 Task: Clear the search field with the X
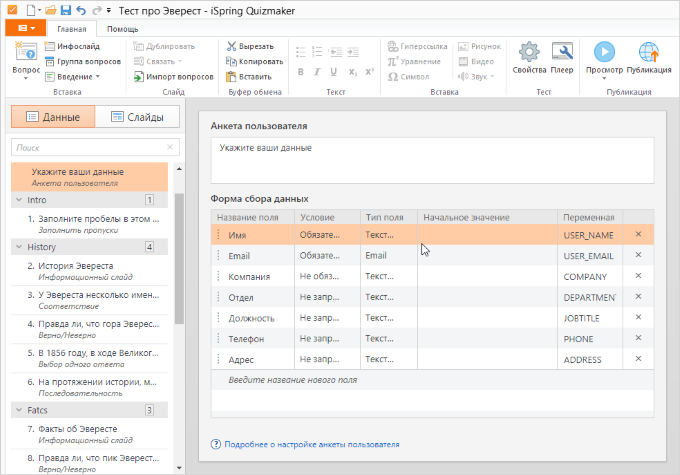pyautogui.click(x=170, y=147)
